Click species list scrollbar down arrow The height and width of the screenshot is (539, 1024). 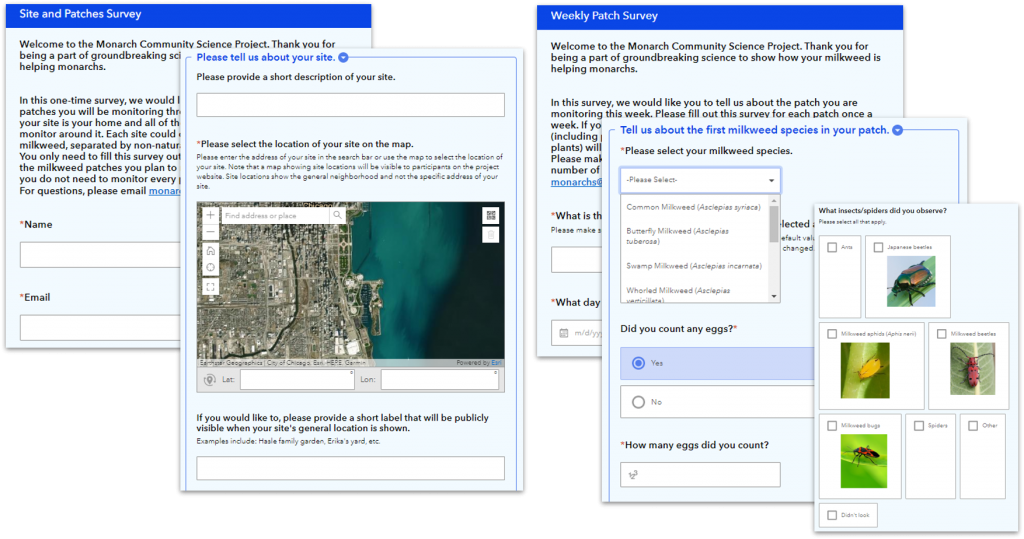point(775,297)
